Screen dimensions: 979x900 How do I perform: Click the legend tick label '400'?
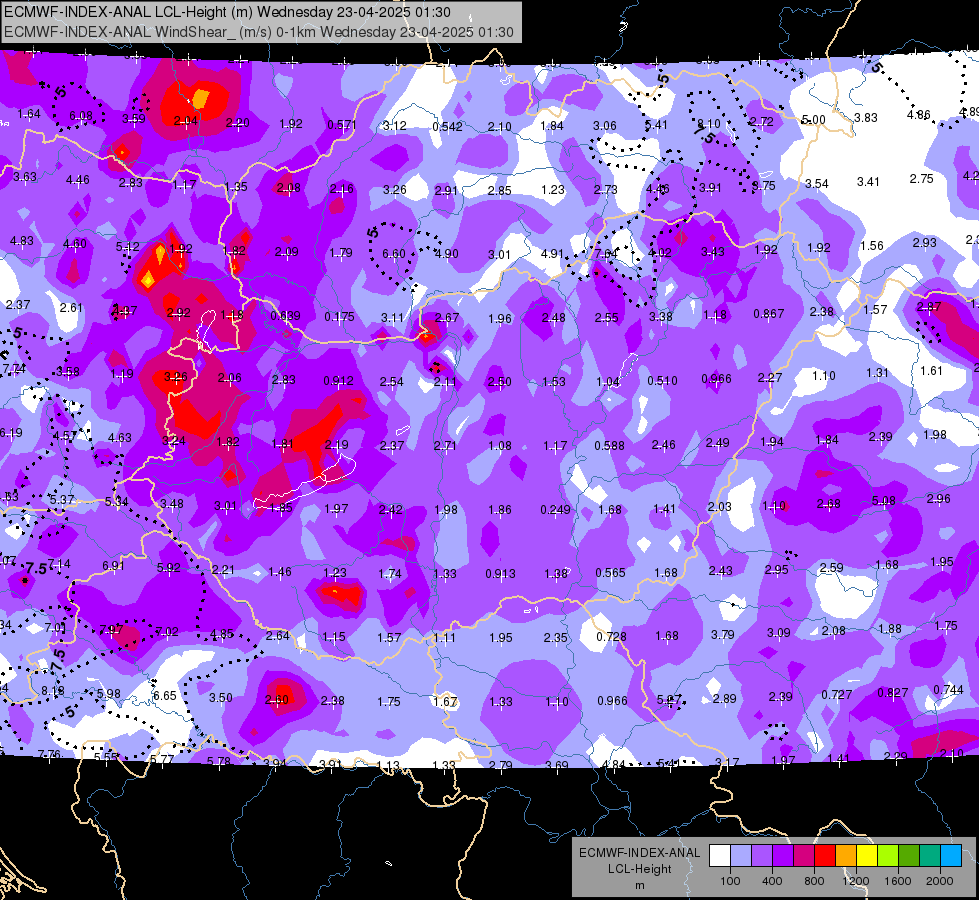[x=772, y=881]
